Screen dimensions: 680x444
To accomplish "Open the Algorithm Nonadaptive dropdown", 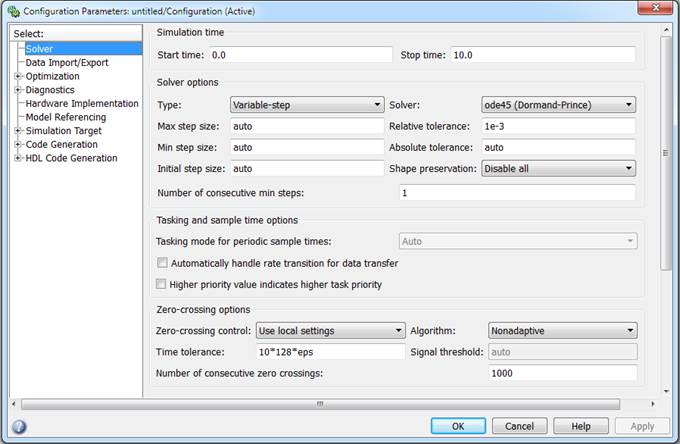I will (x=563, y=331).
